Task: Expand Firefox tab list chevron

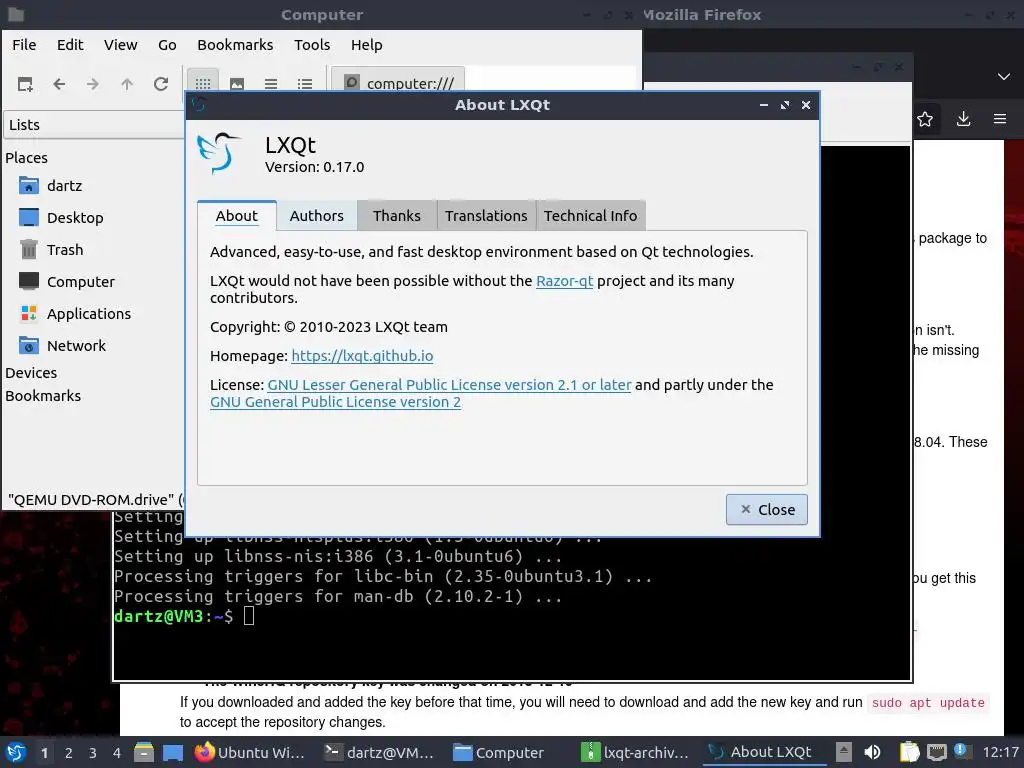Action: [1004, 77]
